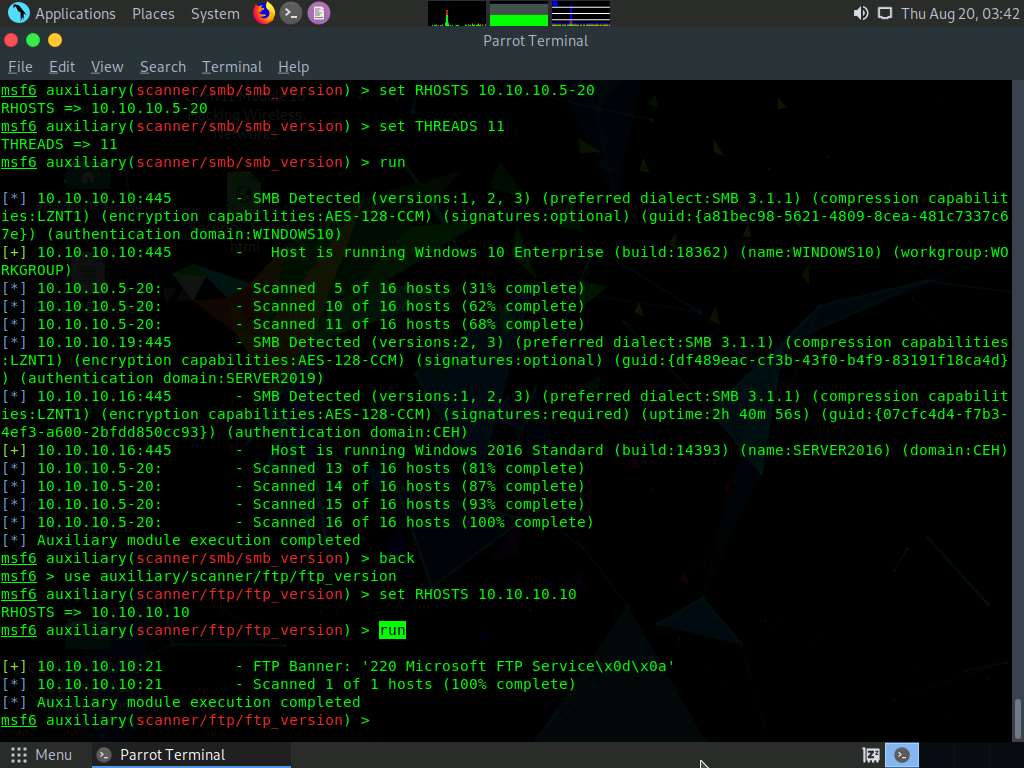
Task: Click the workspace switcher icon in bottom panel
Action: [x=871, y=755]
